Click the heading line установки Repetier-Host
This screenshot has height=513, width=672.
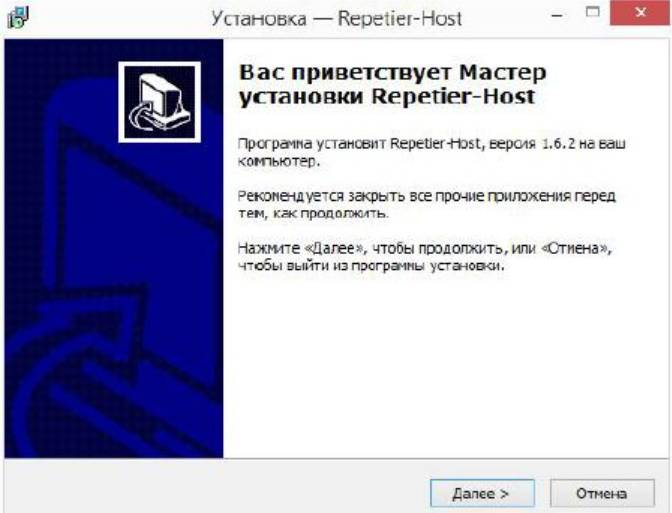click(x=387, y=96)
